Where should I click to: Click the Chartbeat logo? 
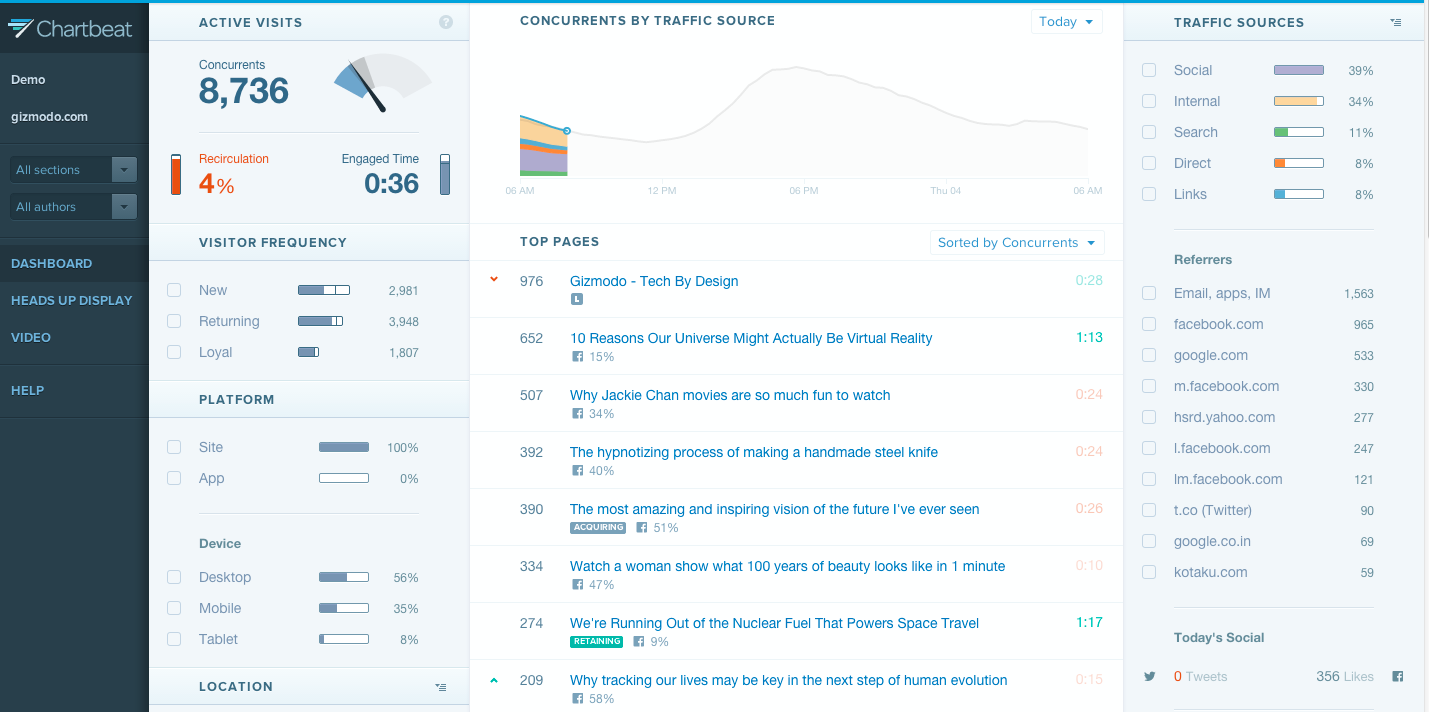(70, 28)
